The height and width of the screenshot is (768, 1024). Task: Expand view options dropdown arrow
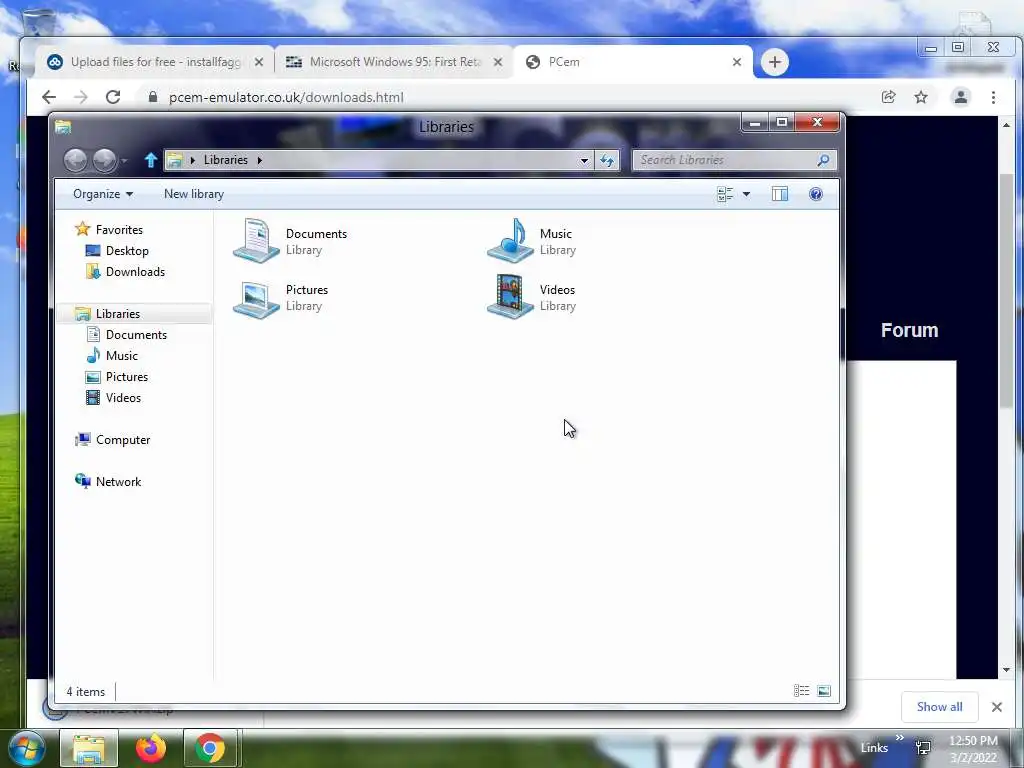(x=746, y=194)
